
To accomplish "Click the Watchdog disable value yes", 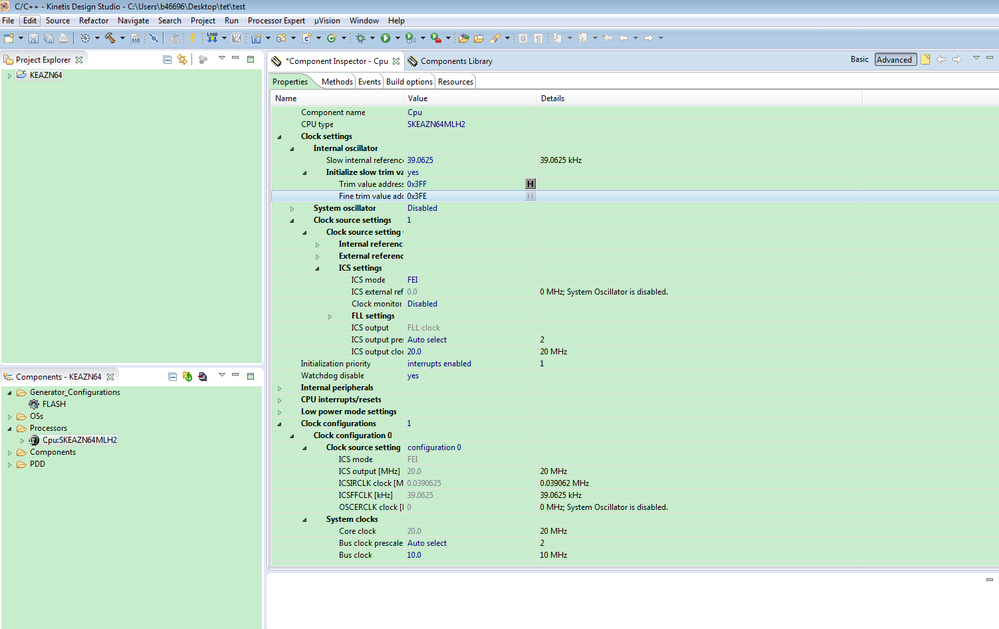I will click(413, 376).
